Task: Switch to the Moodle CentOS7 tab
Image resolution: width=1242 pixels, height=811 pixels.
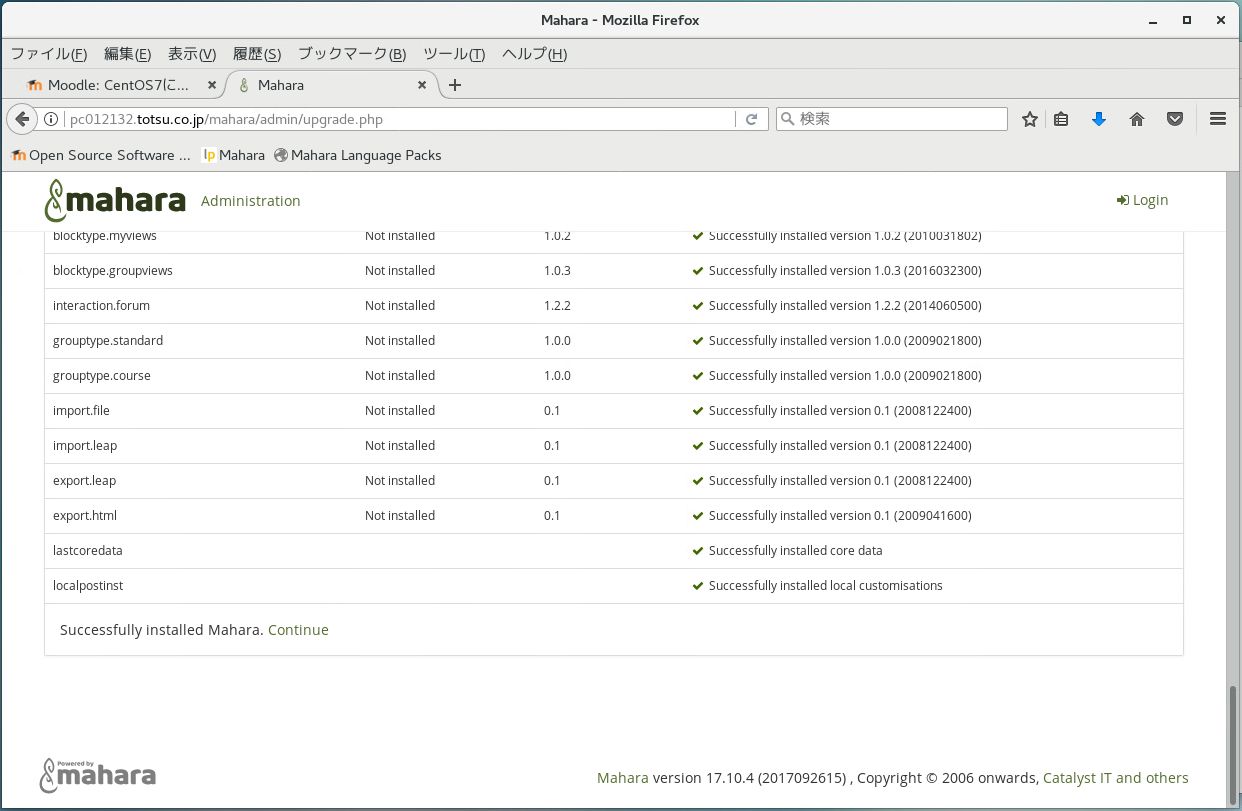Action: coord(118,85)
